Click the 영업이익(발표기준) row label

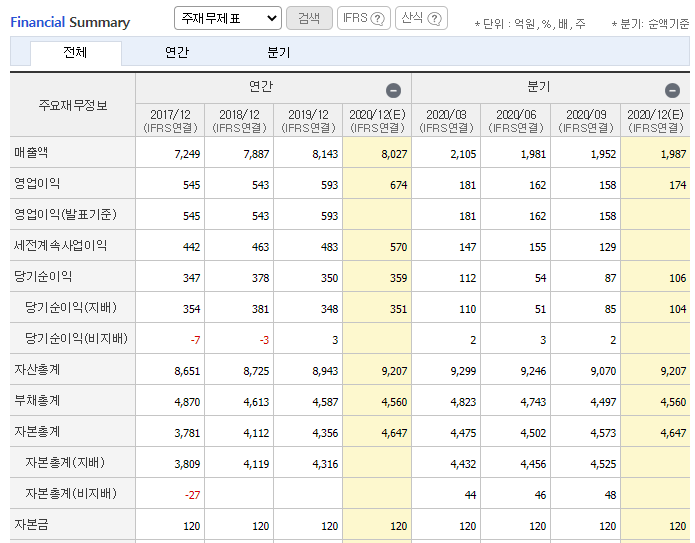tap(66, 215)
